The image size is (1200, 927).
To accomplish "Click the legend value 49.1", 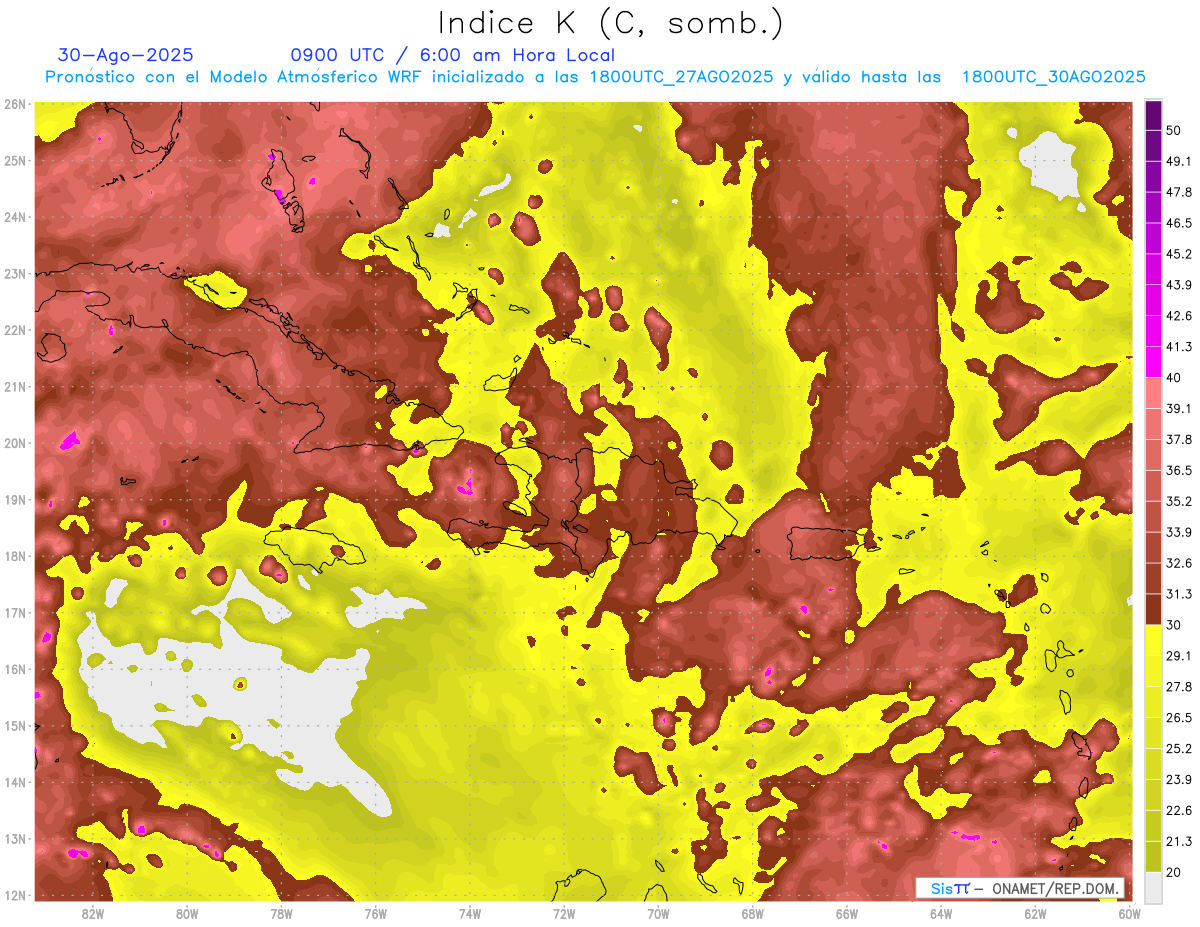I will pos(1178,161).
